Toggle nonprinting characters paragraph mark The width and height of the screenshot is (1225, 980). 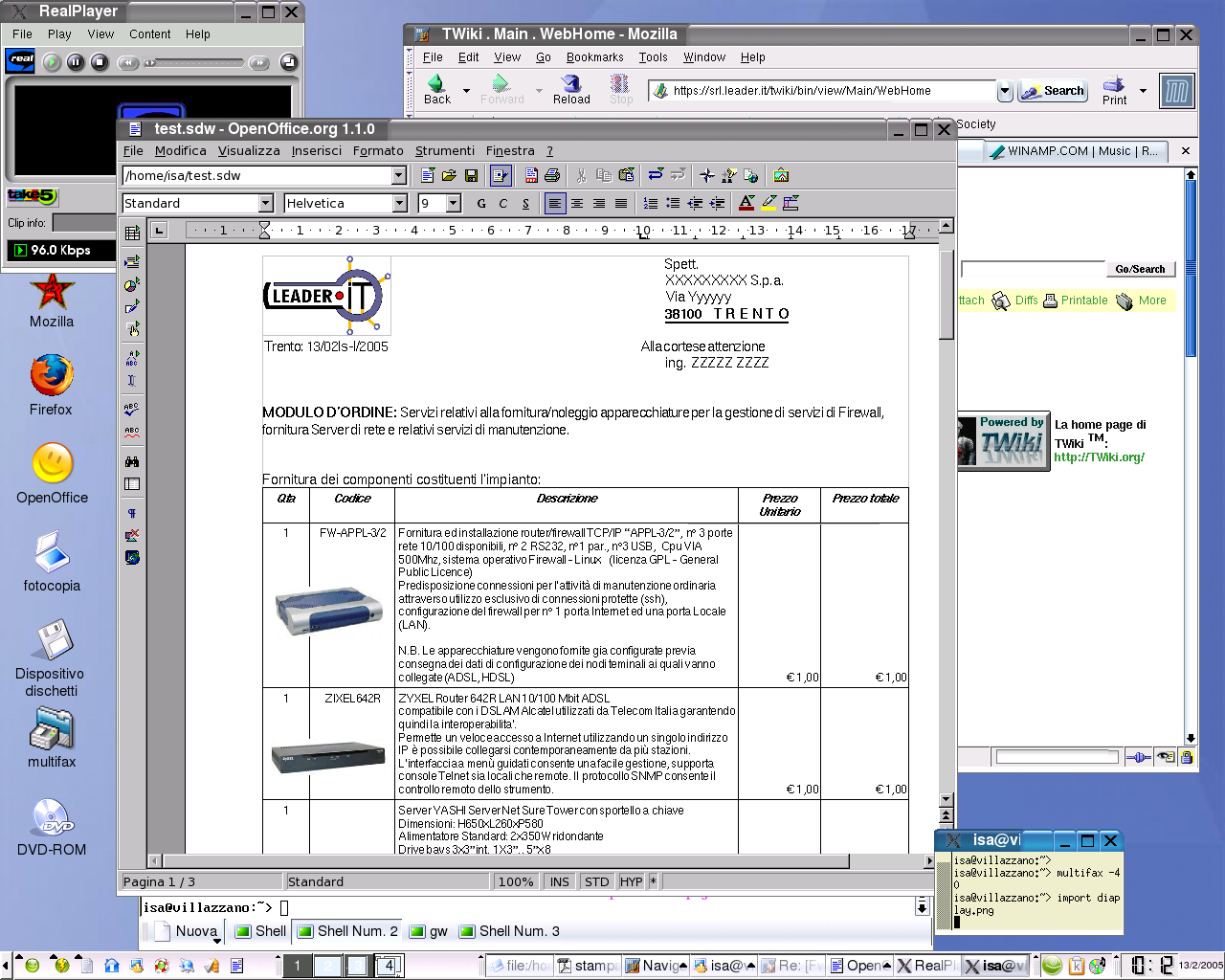pyautogui.click(x=132, y=513)
